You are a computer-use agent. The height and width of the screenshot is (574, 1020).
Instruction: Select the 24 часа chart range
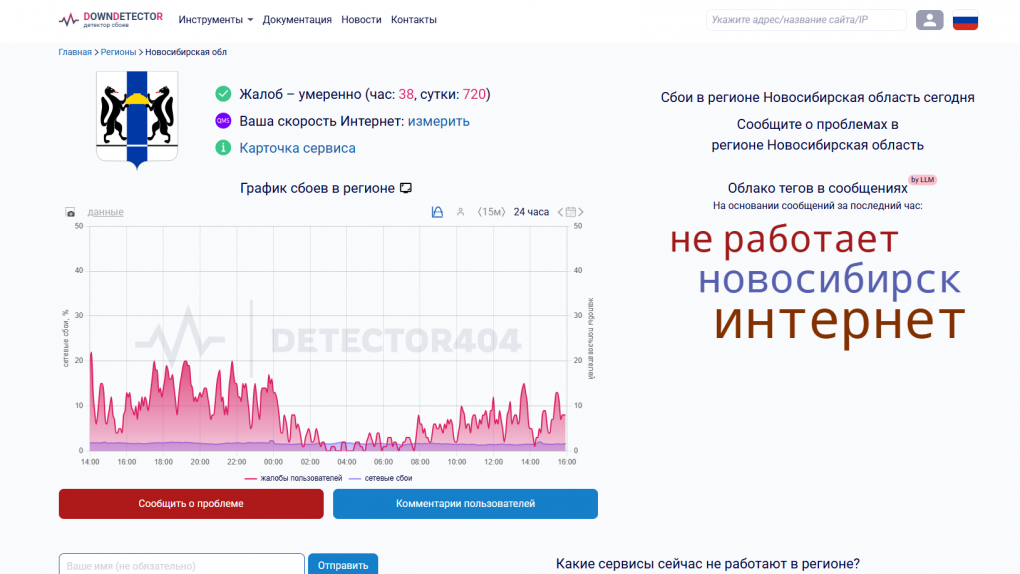(x=531, y=212)
